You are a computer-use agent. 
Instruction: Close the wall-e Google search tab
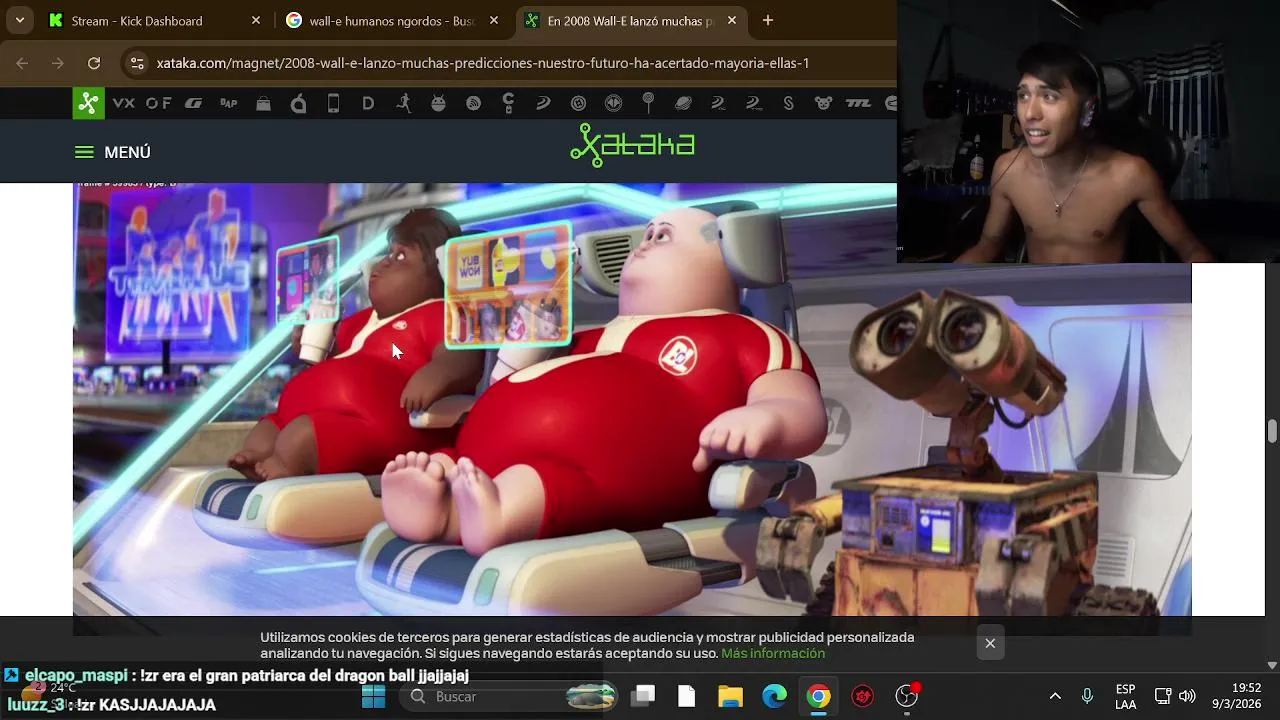pyautogui.click(x=494, y=20)
